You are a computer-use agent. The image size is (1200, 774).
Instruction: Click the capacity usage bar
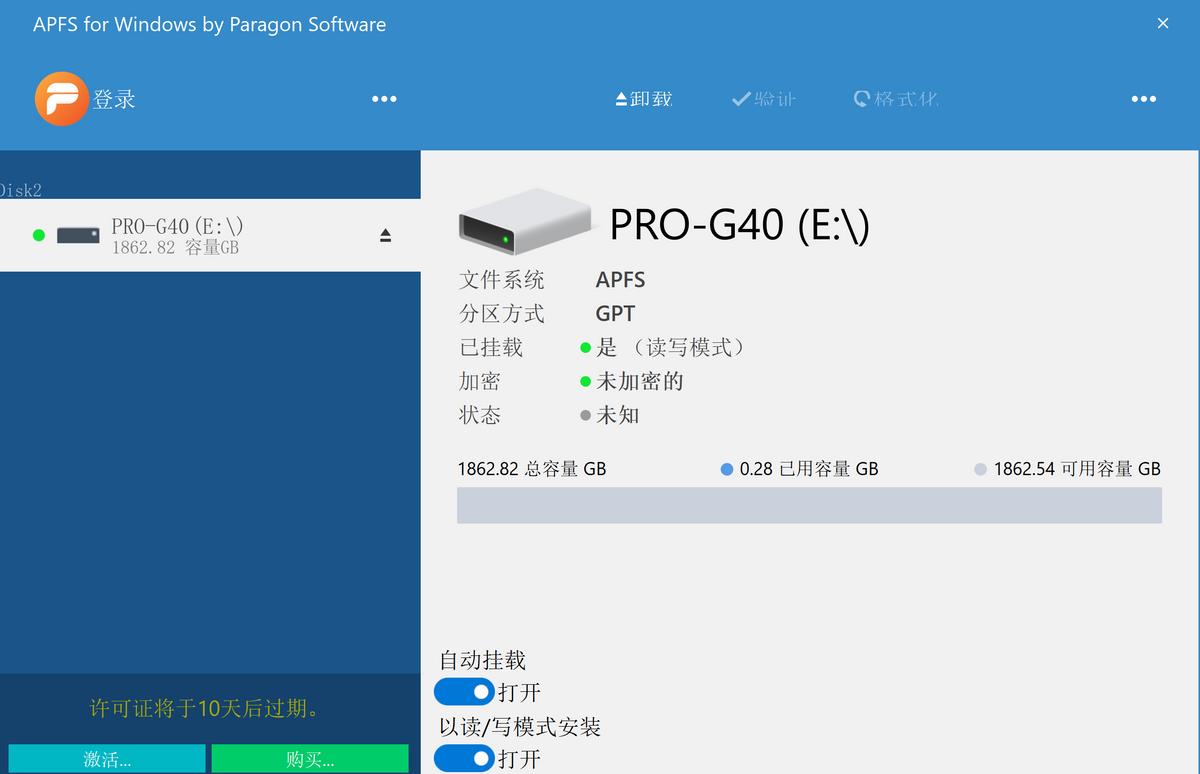tap(808, 505)
